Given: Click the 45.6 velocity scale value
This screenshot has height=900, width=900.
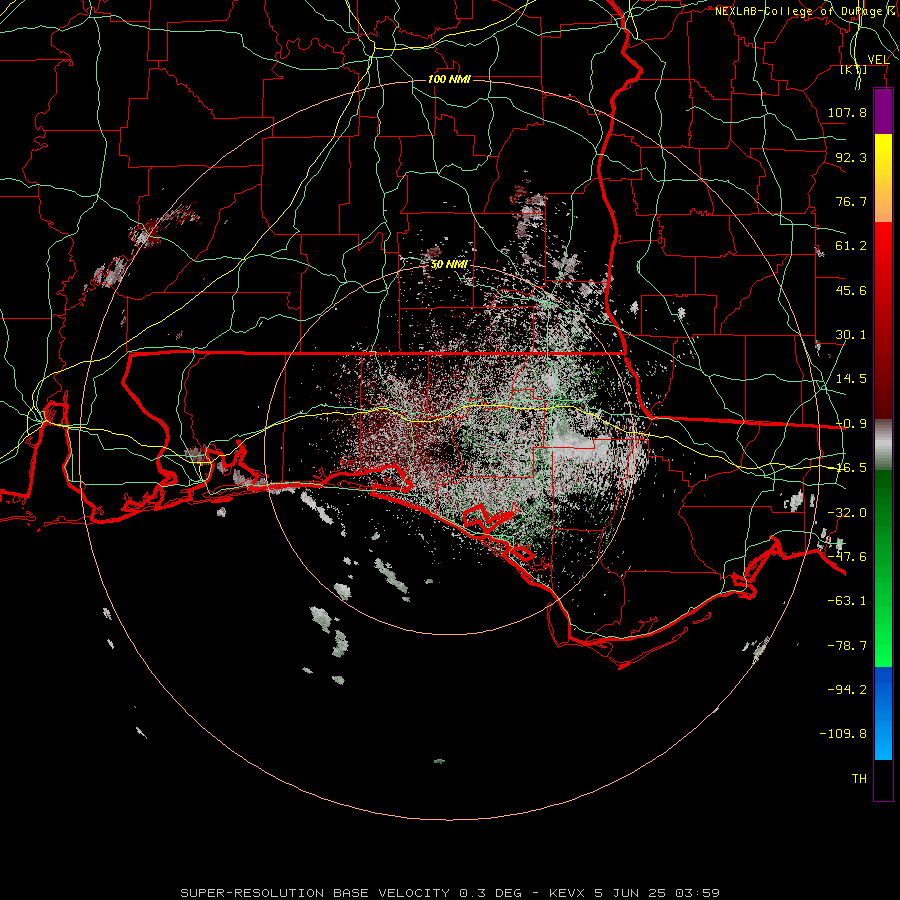Looking at the screenshot, I should coord(851,290).
